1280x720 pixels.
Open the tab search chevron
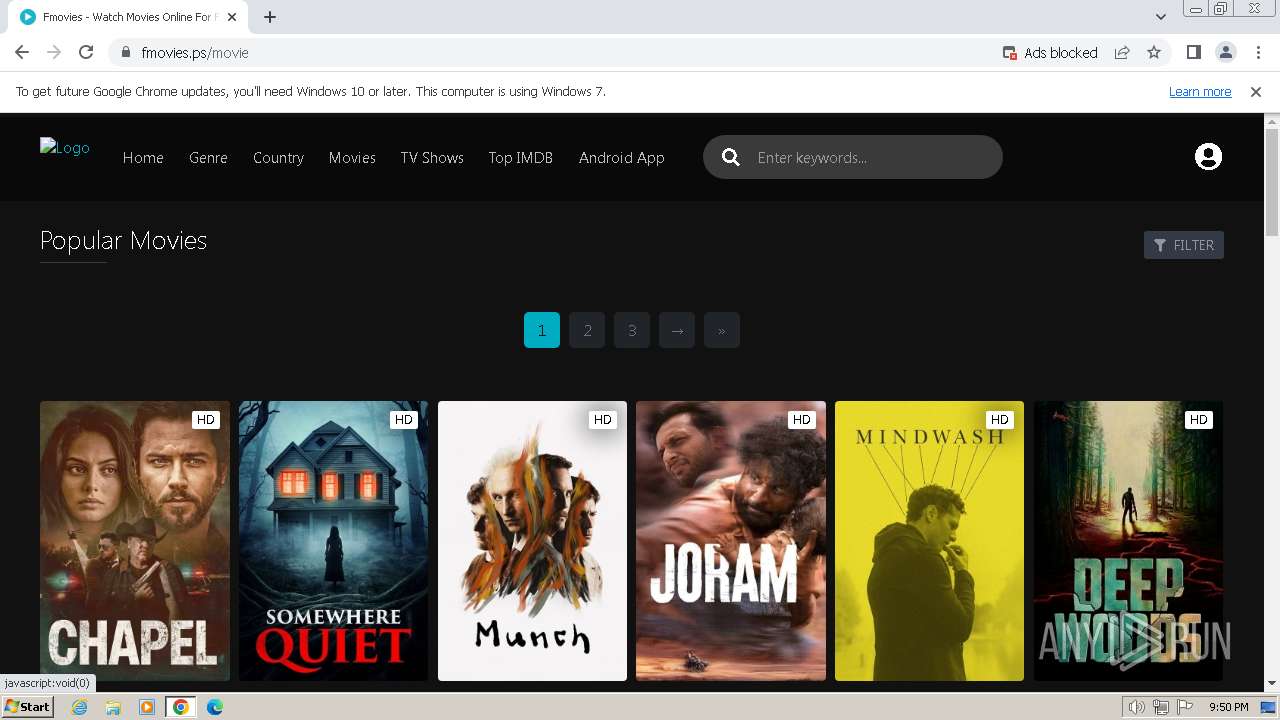(1160, 17)
